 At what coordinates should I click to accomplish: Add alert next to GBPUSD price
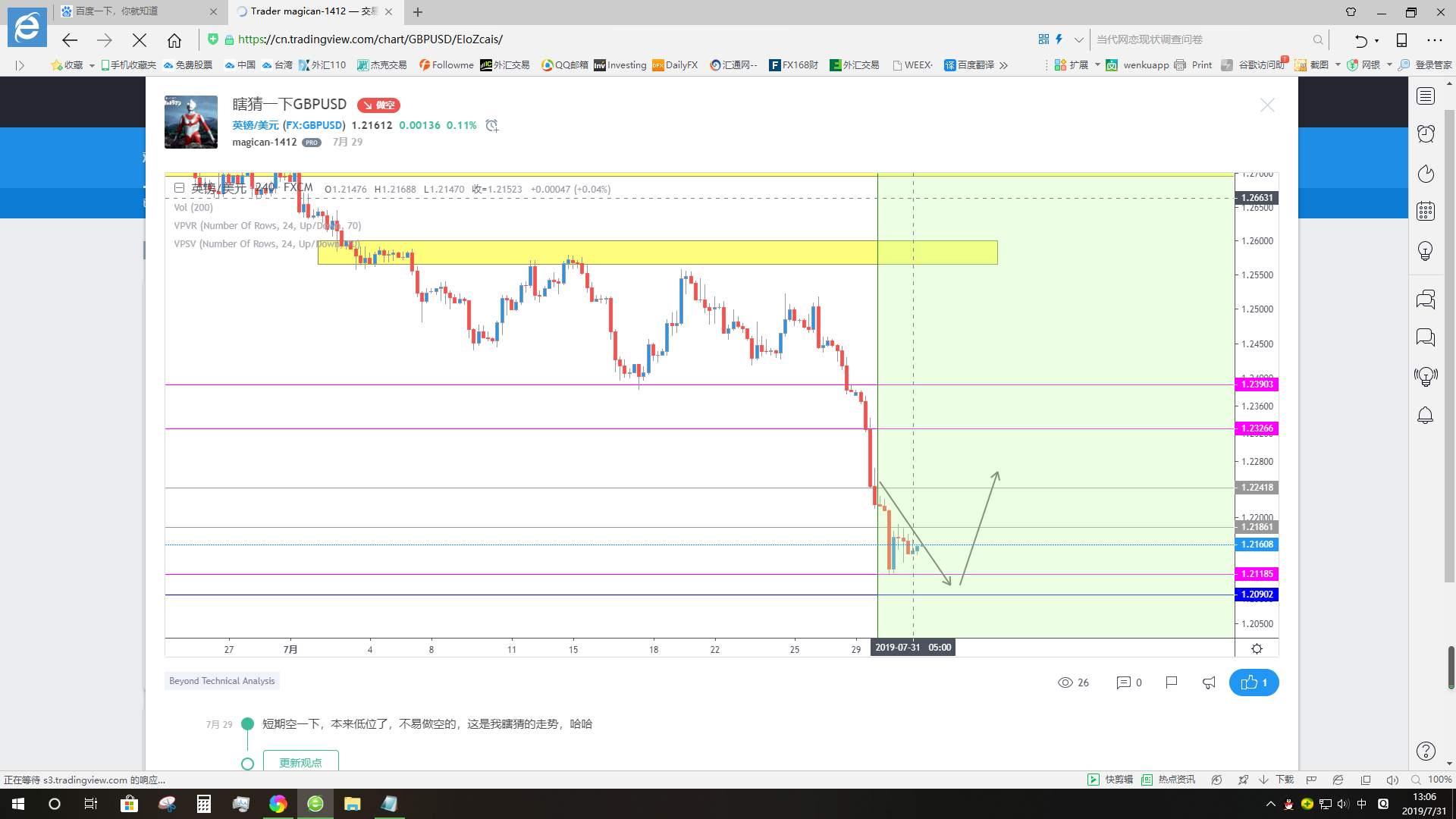[x=492, y=126]
